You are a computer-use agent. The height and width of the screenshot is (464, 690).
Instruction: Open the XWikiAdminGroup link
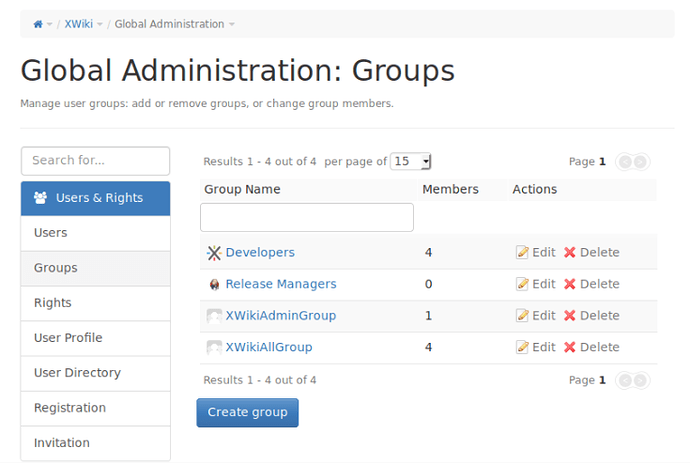(x=281, y=316)
